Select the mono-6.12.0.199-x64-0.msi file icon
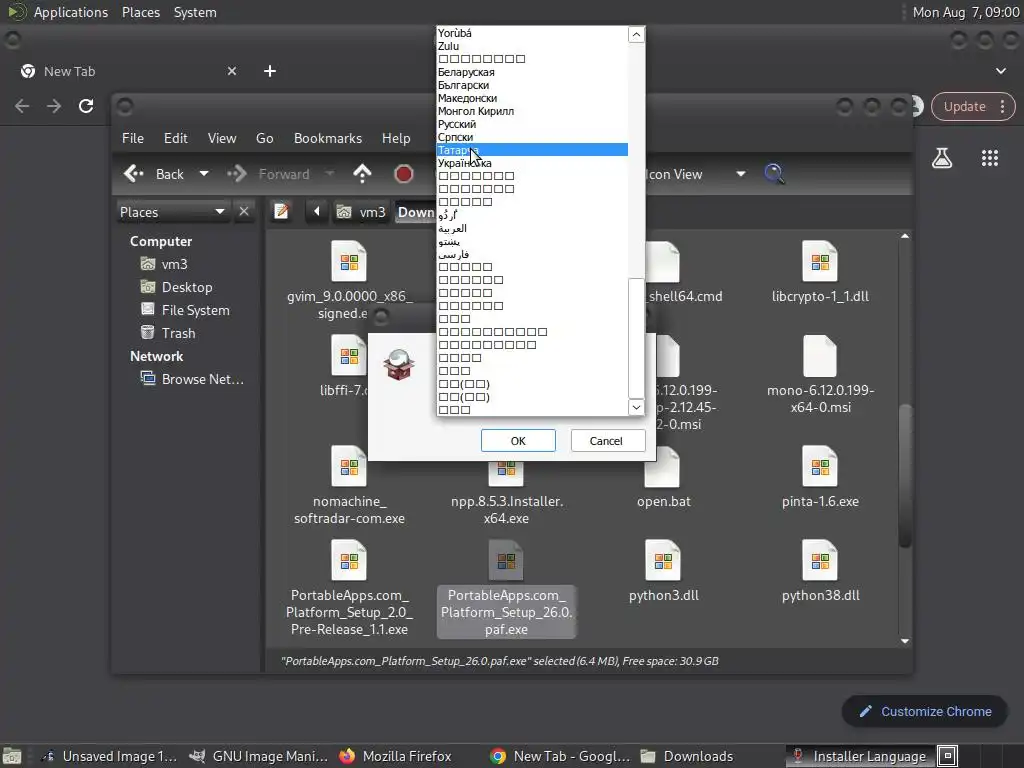This screenshot has width=1024, height=768. [x=820, y=356]
